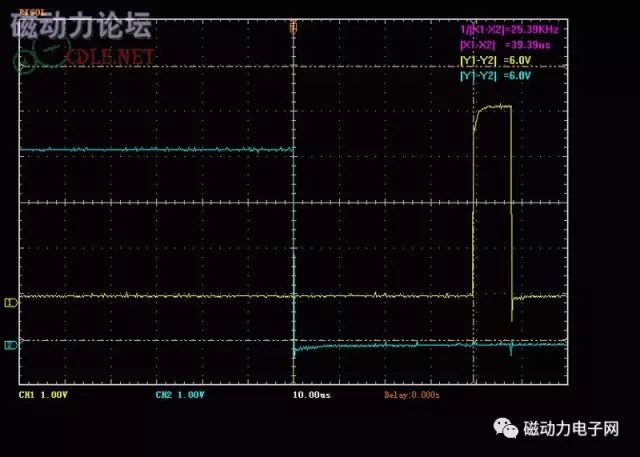This screenshot has height=457, width=640.
Task: Click the 10.00us timebase readout
Action: click(x=311, y=395)
